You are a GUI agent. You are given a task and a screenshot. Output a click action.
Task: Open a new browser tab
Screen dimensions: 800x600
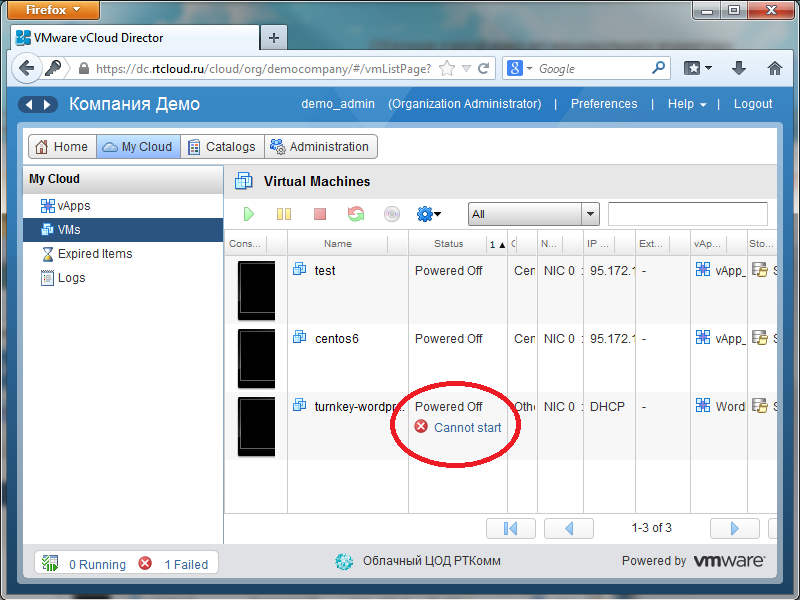point(274,38)
